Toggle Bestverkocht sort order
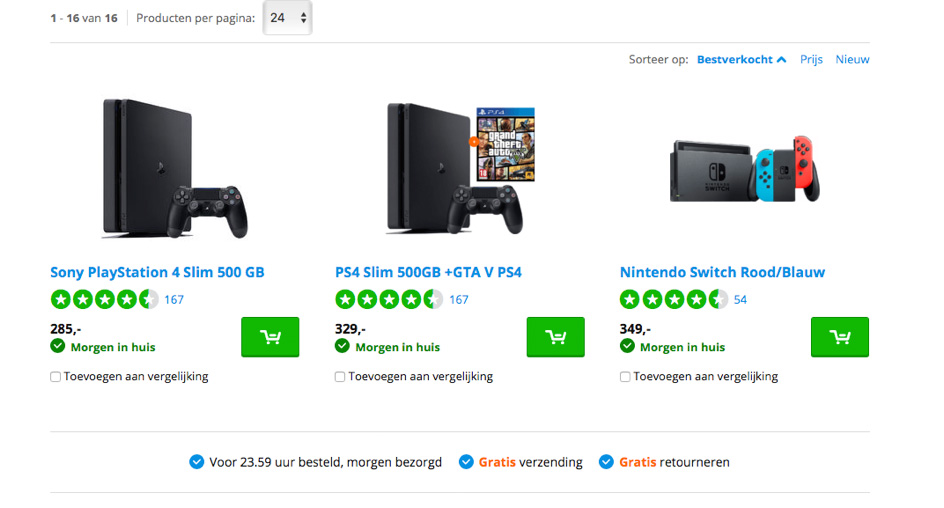The width and height of the screenshot is (944, 508). point(741,59)
